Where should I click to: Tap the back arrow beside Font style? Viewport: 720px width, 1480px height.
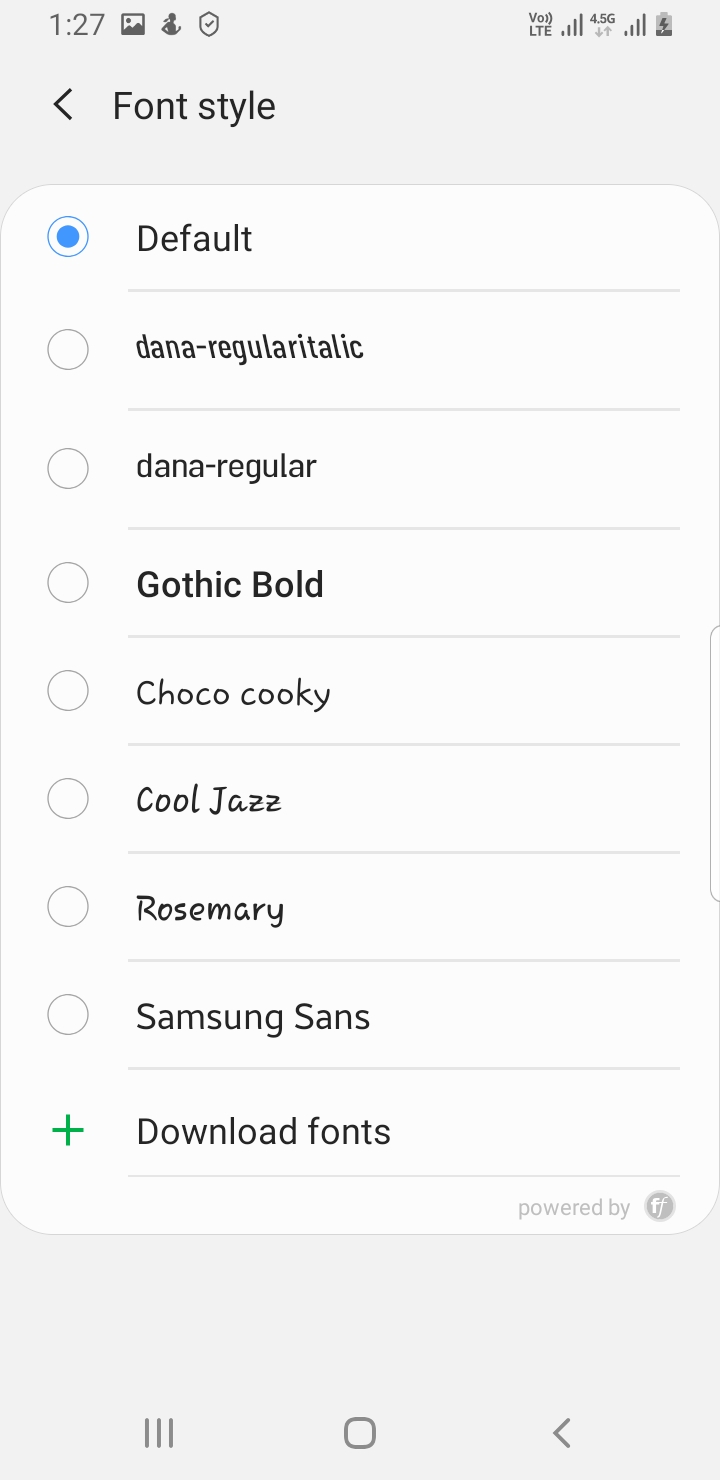(64, 105)
